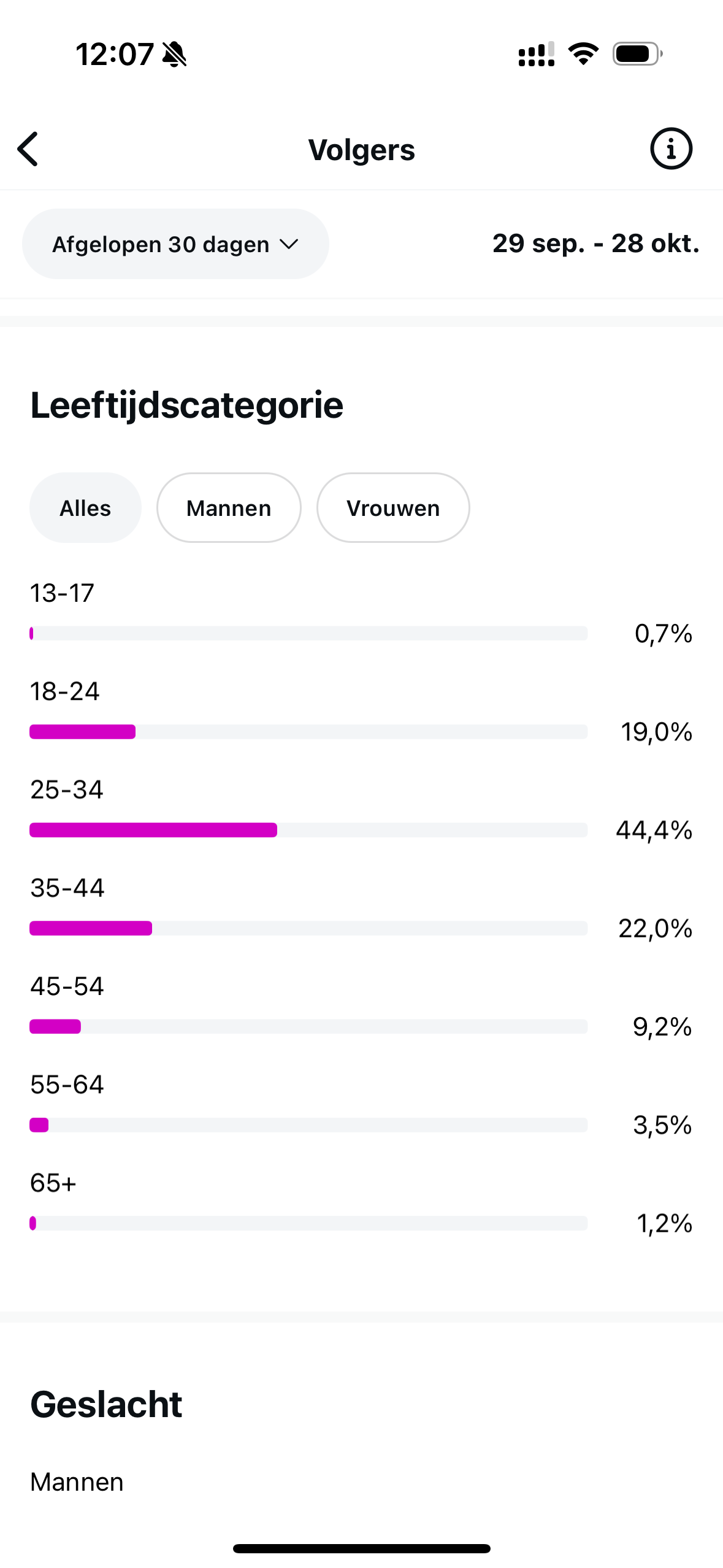Viewport: 723px width, 1568px height.
Task: Select the Alles filter
Action: click(85, 508)
